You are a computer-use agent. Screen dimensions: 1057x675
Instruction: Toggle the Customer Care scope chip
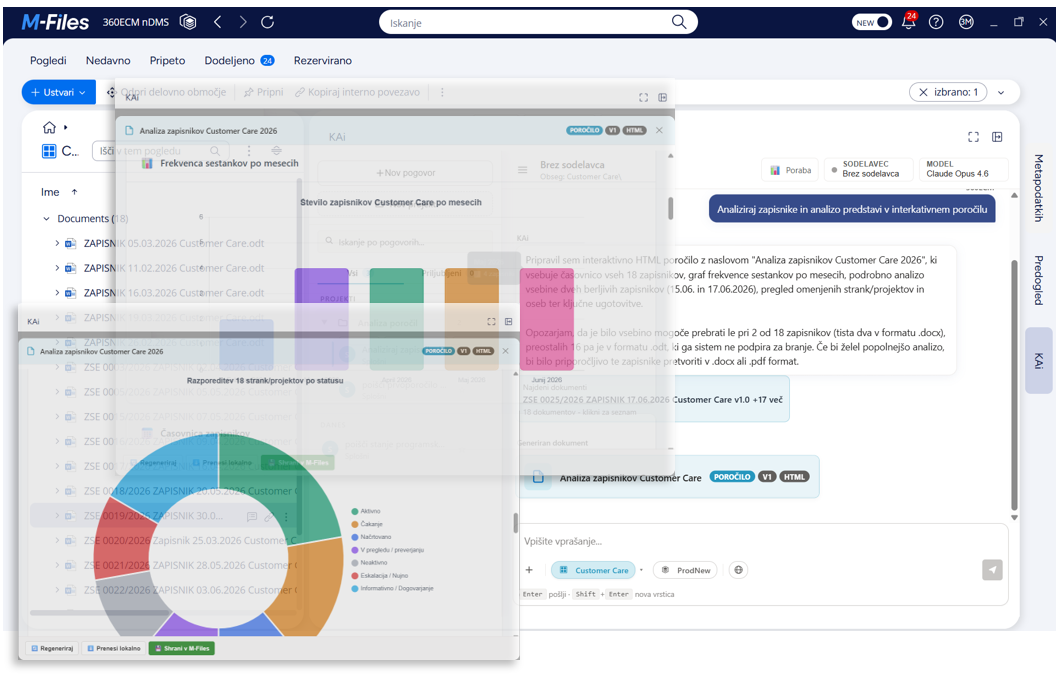[594, 570]
